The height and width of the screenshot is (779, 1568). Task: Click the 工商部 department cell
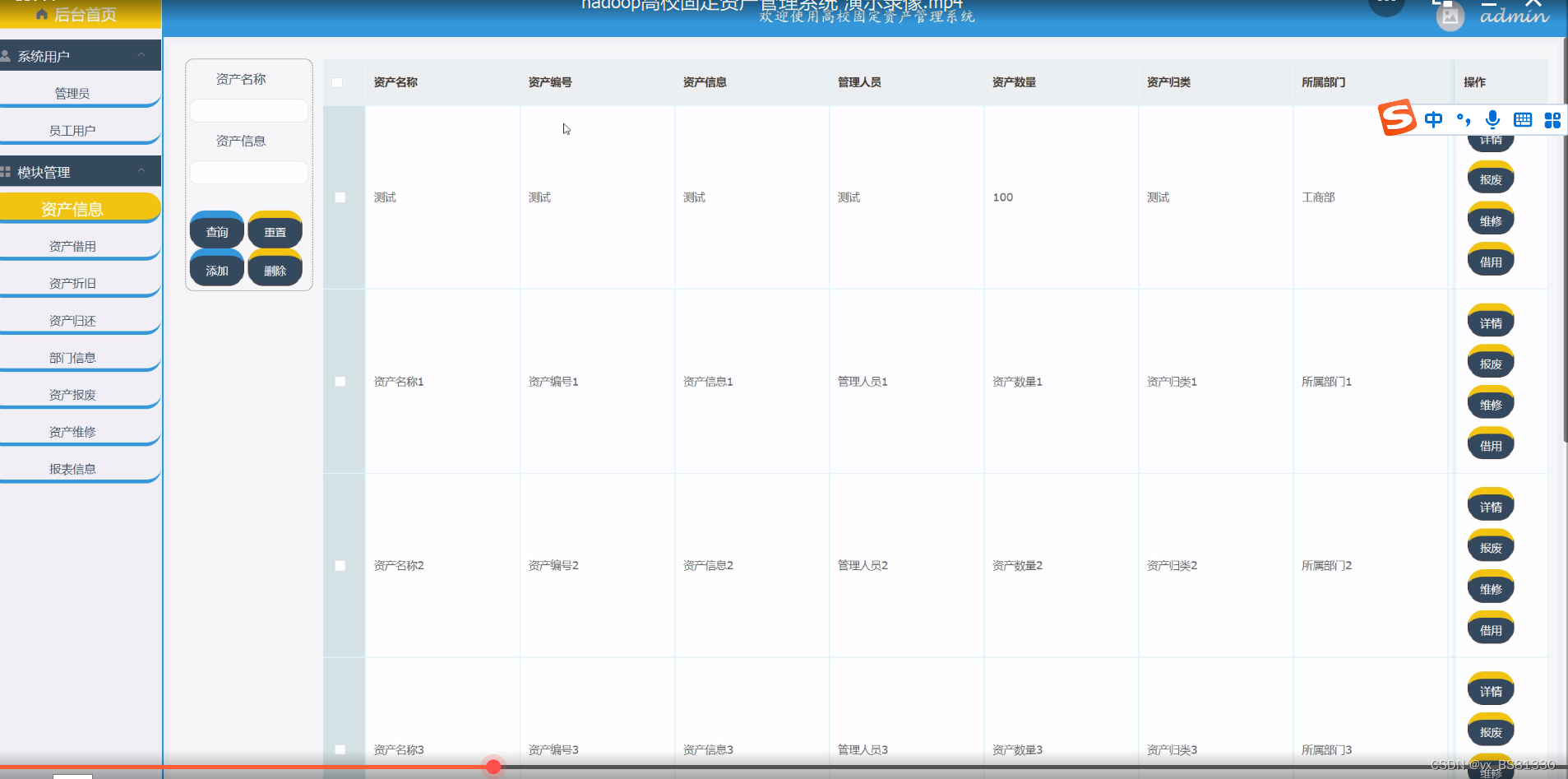coord(1318,197)
